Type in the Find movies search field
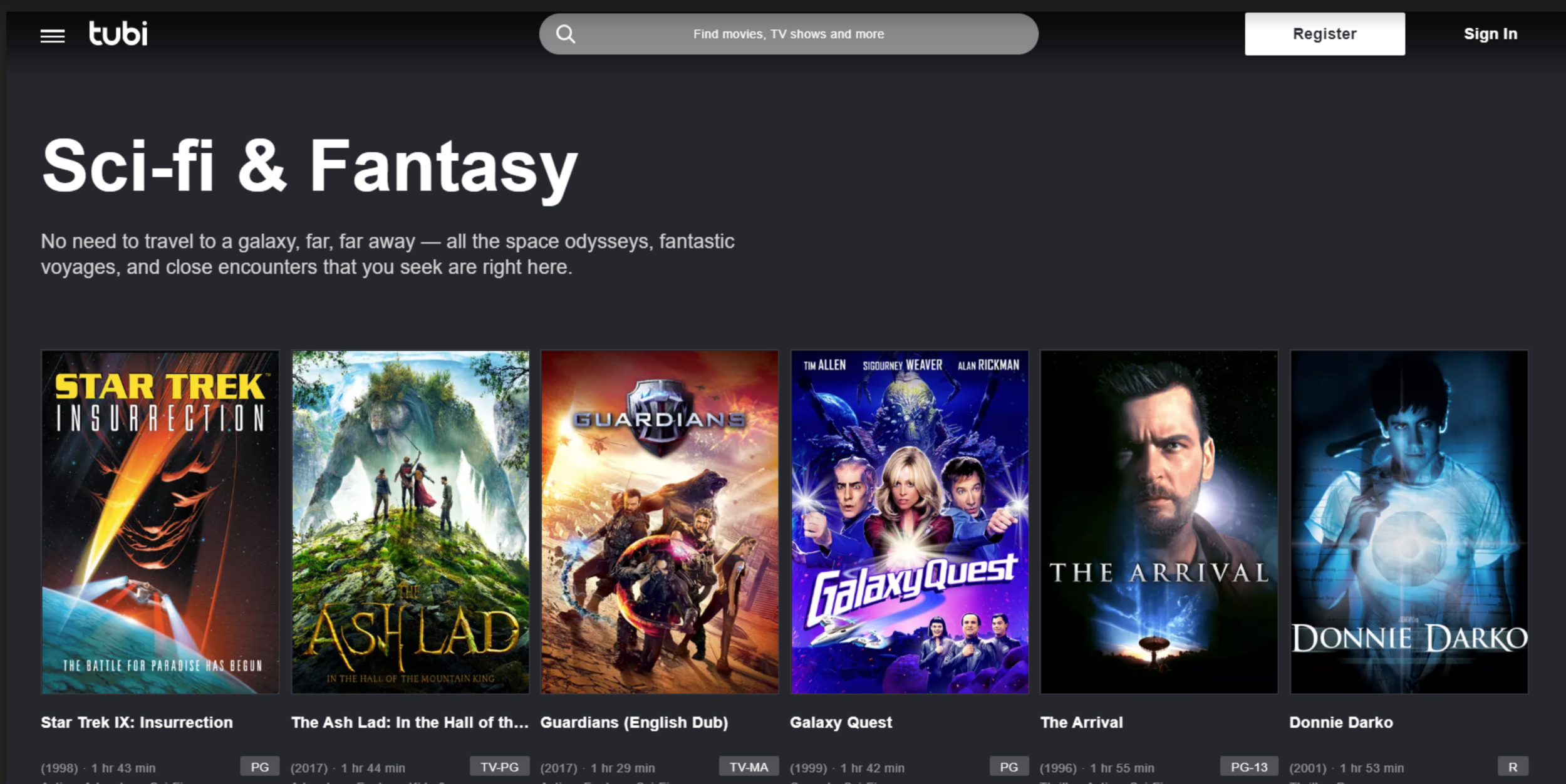Viewport: 1566px width, 784px height. coord(788,34)
